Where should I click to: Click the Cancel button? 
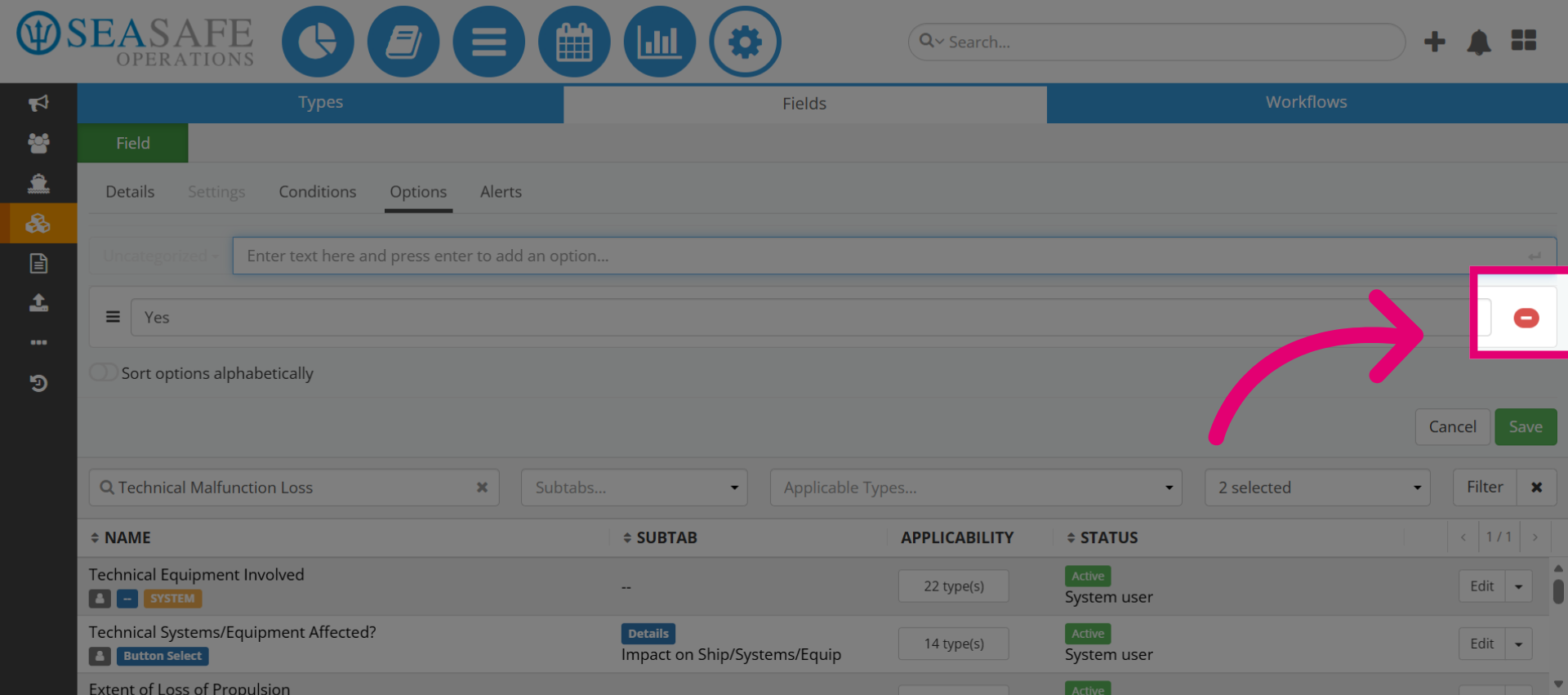click(1452, 427)
